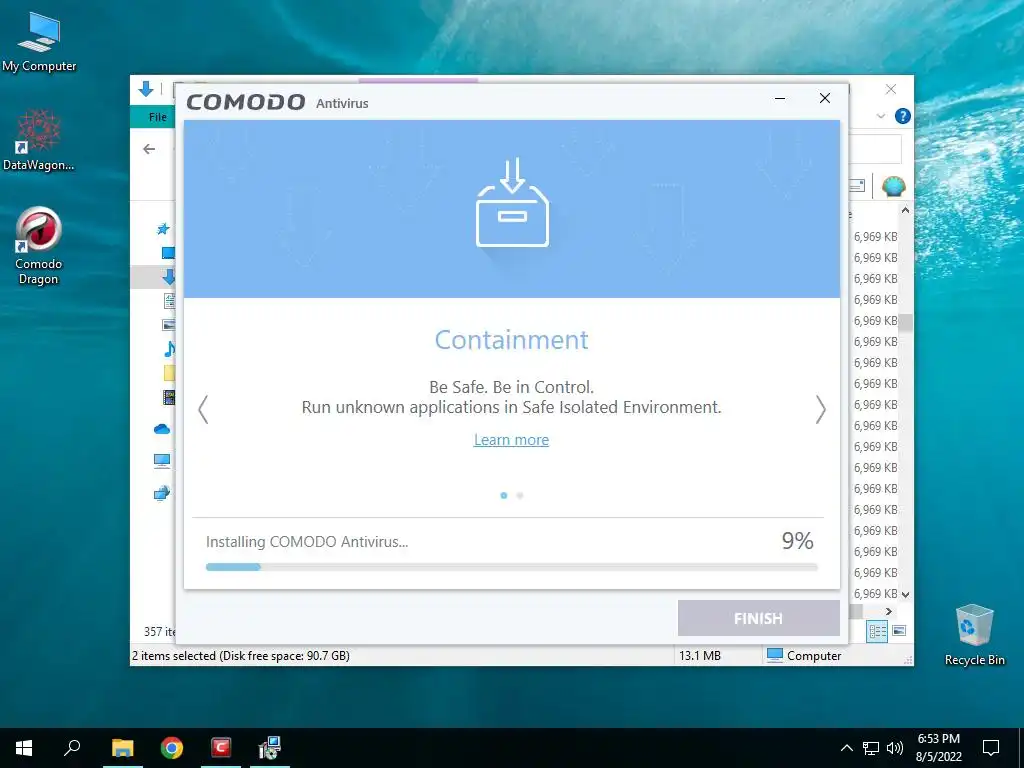Open the Learn more link
Viewport: 1024px width, 768px height.
click(x=511, y=440)
